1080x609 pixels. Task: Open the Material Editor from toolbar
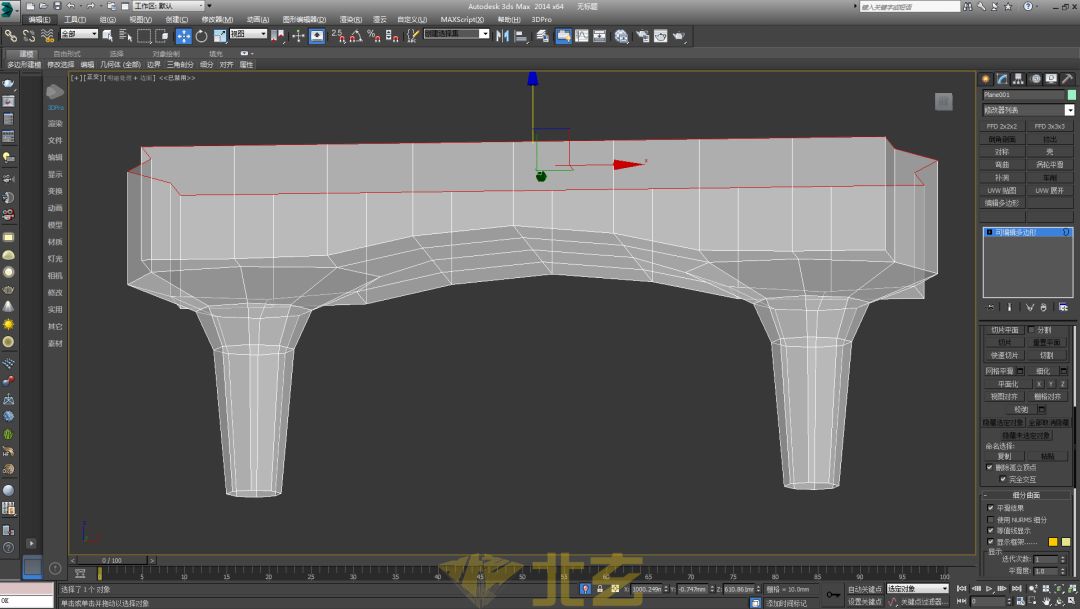(621, 36)
